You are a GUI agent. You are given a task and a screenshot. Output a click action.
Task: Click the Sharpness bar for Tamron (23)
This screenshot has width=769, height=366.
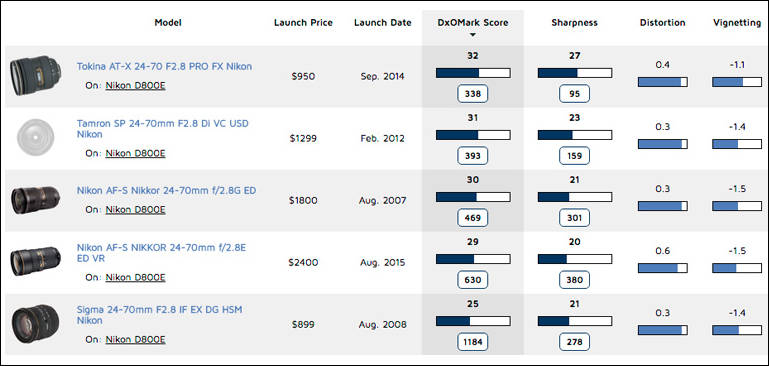[x=574, y=135]
